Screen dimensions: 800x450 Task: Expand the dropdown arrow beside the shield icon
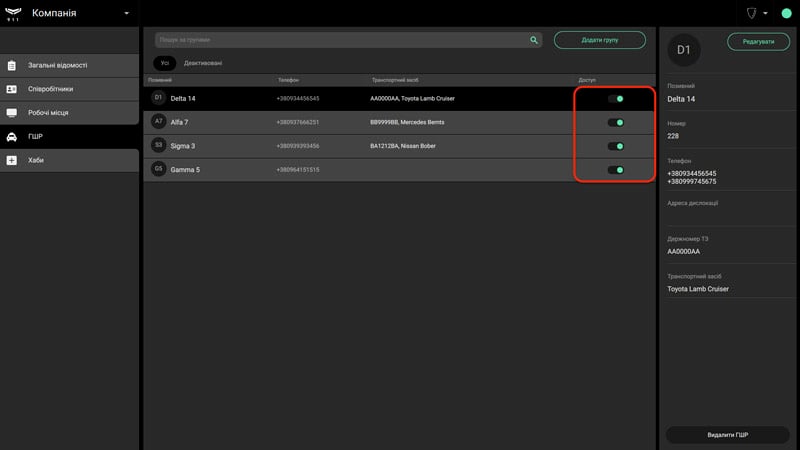pos(765,13)
